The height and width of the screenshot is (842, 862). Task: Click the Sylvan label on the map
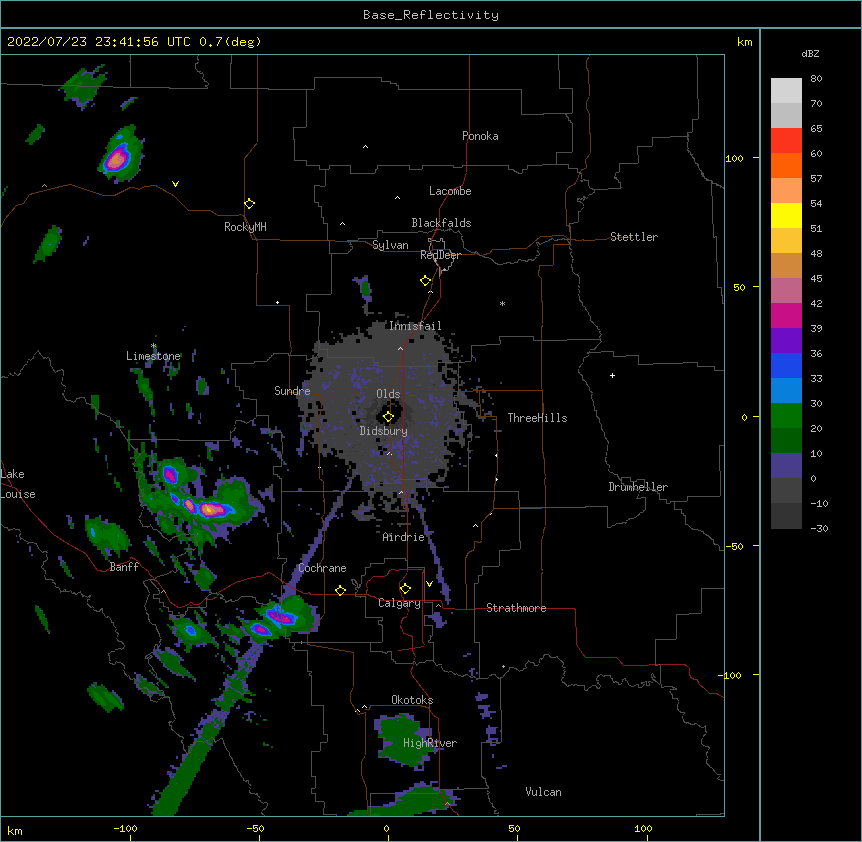(390, 245)
